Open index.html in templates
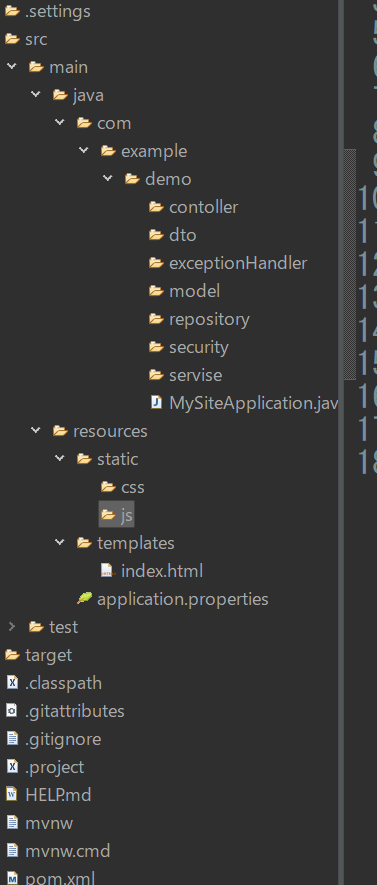The image size is (377, 885). [x=162, y=571]
